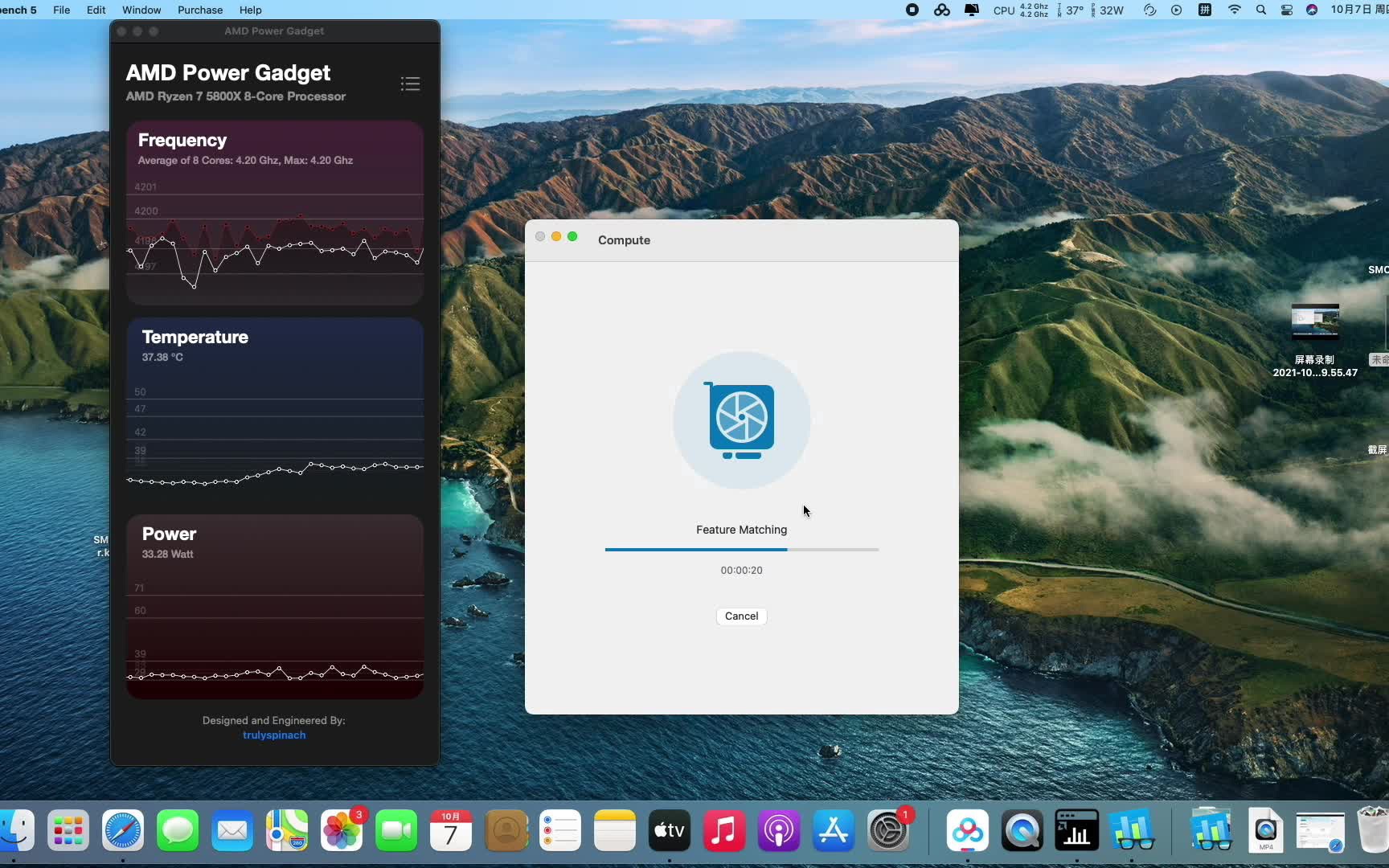This screenshot has height=868, width=1389.
Task: Open the Geekbench app with glasses in Dock
Action: tap(1132, 830)
